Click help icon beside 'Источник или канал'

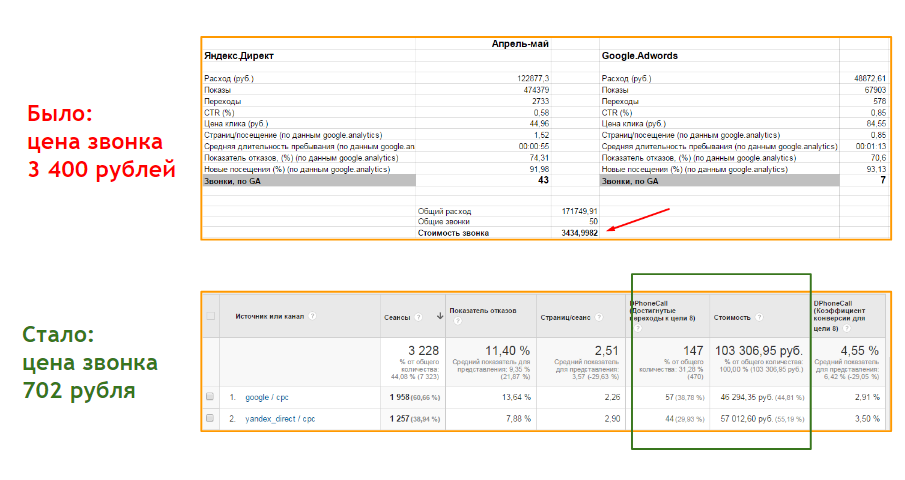312,316
